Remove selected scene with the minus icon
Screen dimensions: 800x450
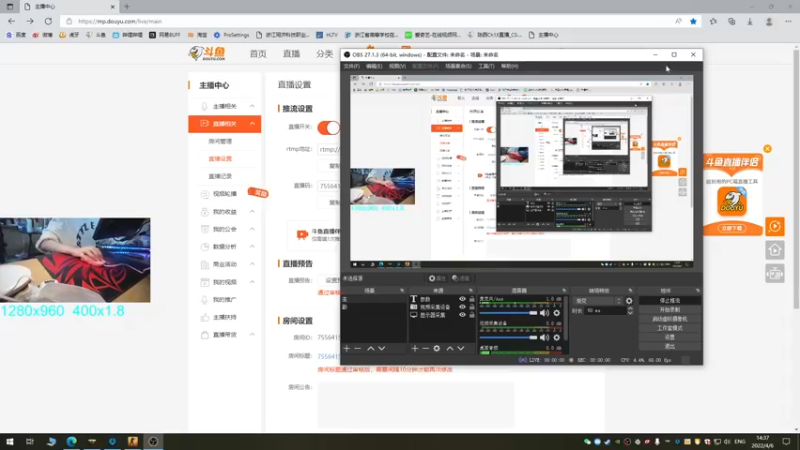point(358,348)
